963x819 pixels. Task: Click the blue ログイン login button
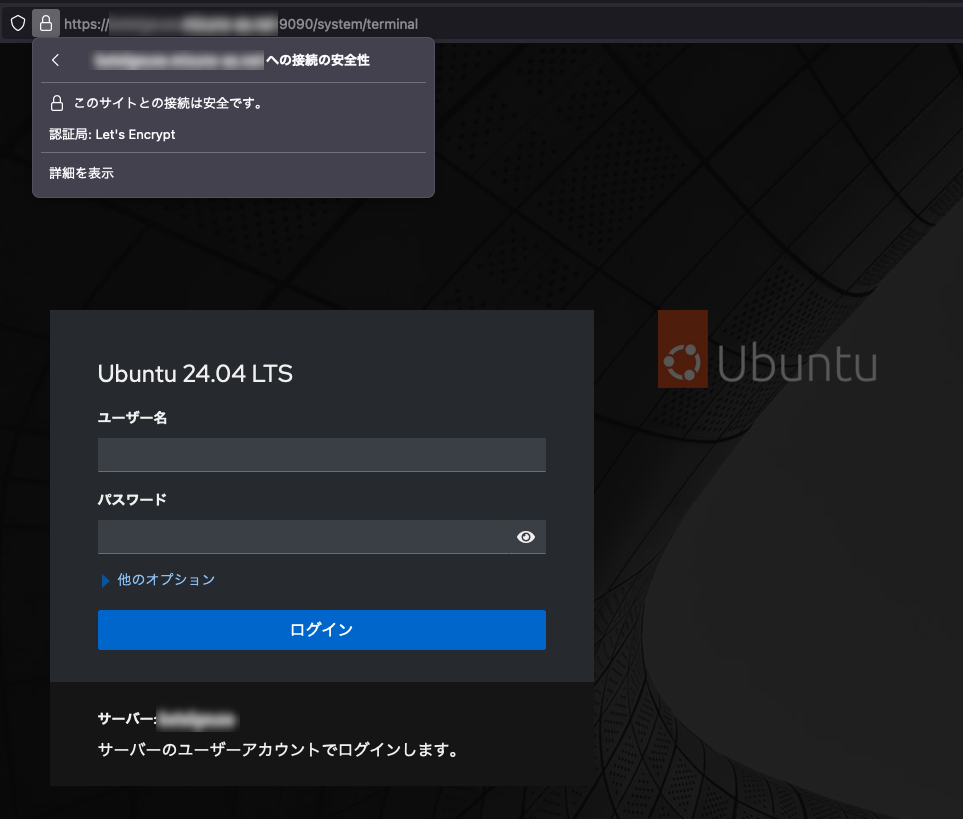coord(322,630)
